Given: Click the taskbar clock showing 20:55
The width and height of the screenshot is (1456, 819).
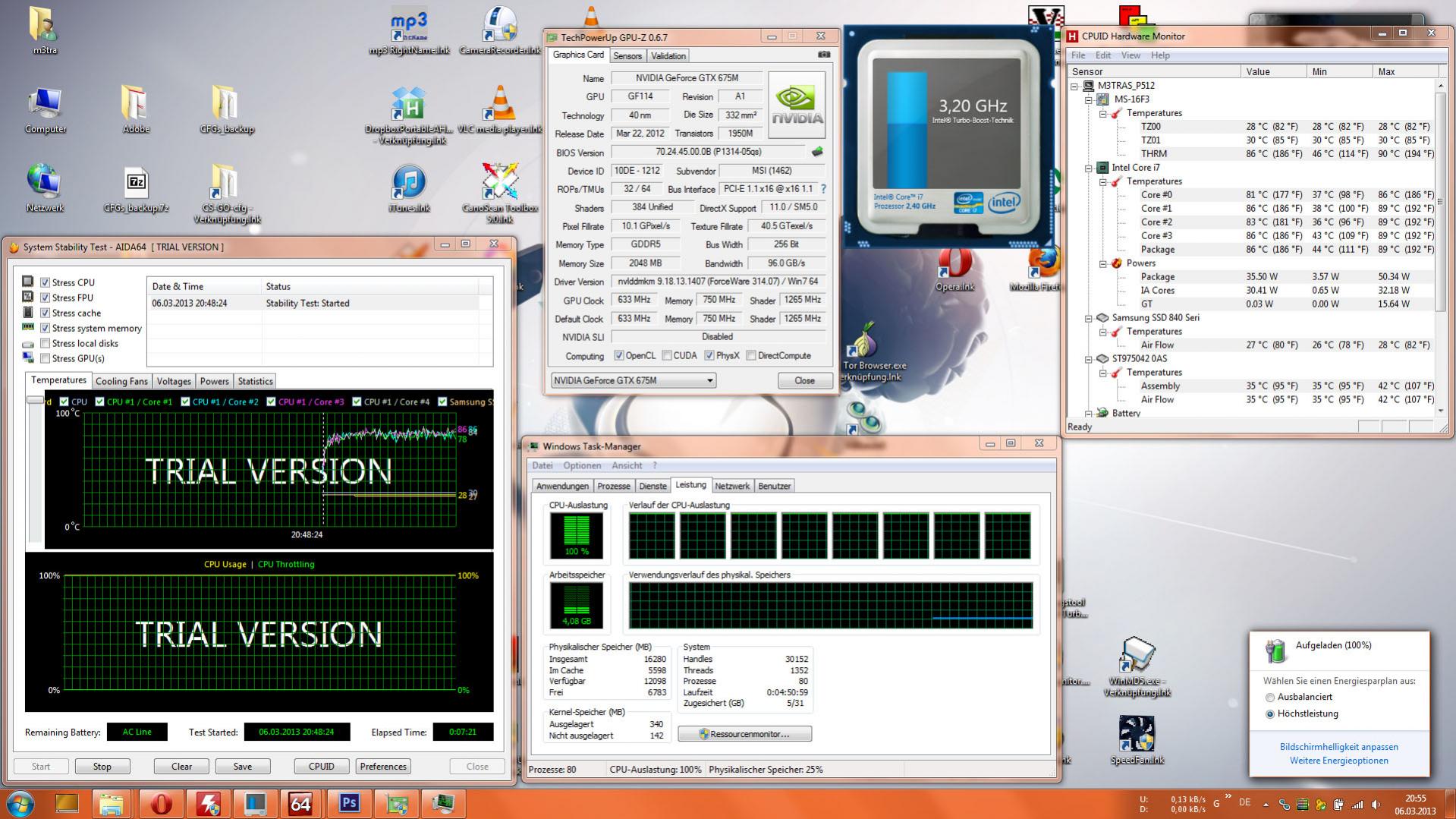Looking at the screenshot, I should (x=1415, y=804).
